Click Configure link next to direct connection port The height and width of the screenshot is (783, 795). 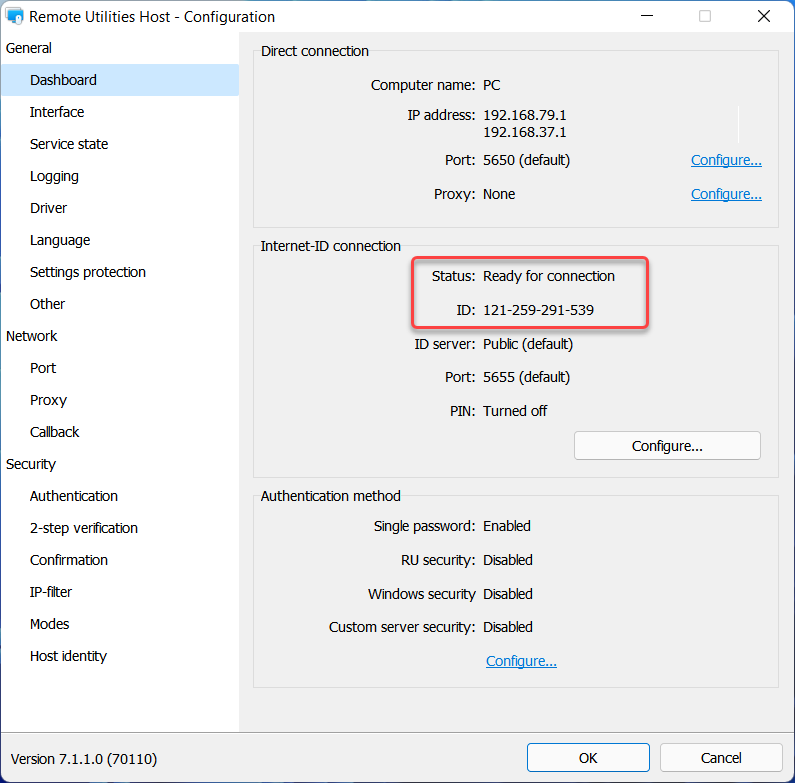(726, 160)
